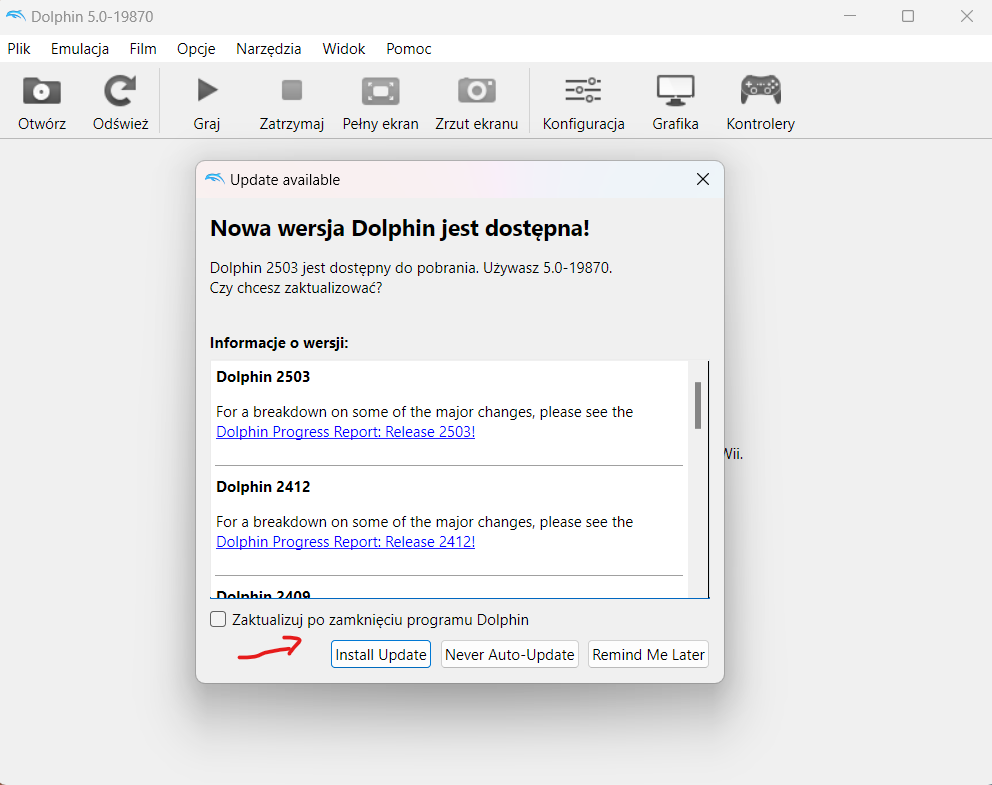Close the Dolphin 5.0-19870 main window
The width and height of the screenshot is (992, 785).
[967, 16]
